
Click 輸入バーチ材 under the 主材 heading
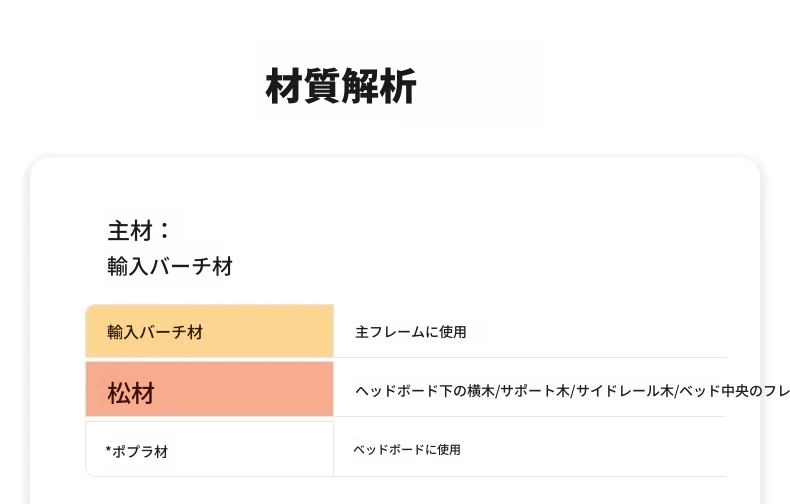point(170,267)
